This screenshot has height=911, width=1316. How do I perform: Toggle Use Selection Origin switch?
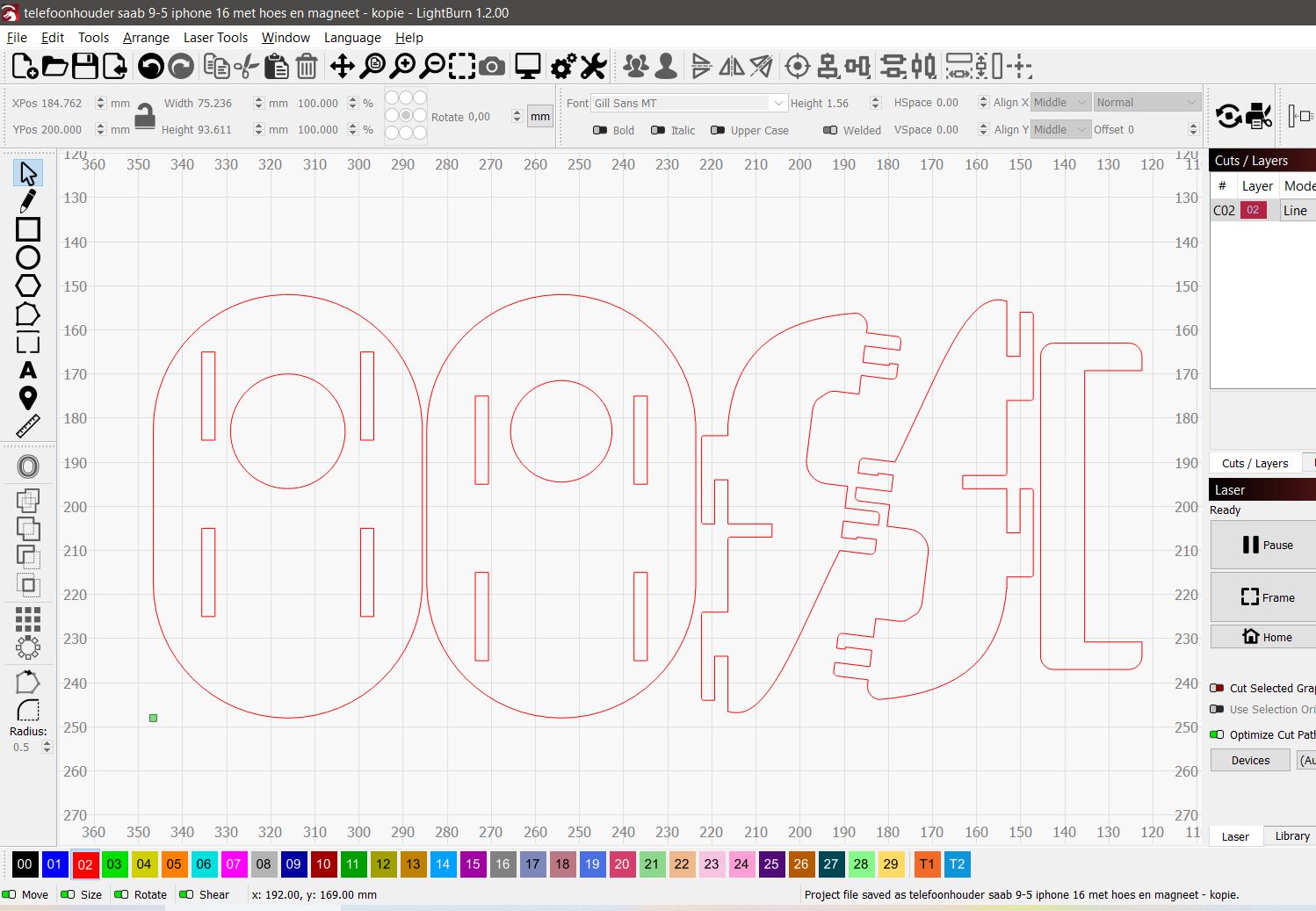coord(1217,709)
